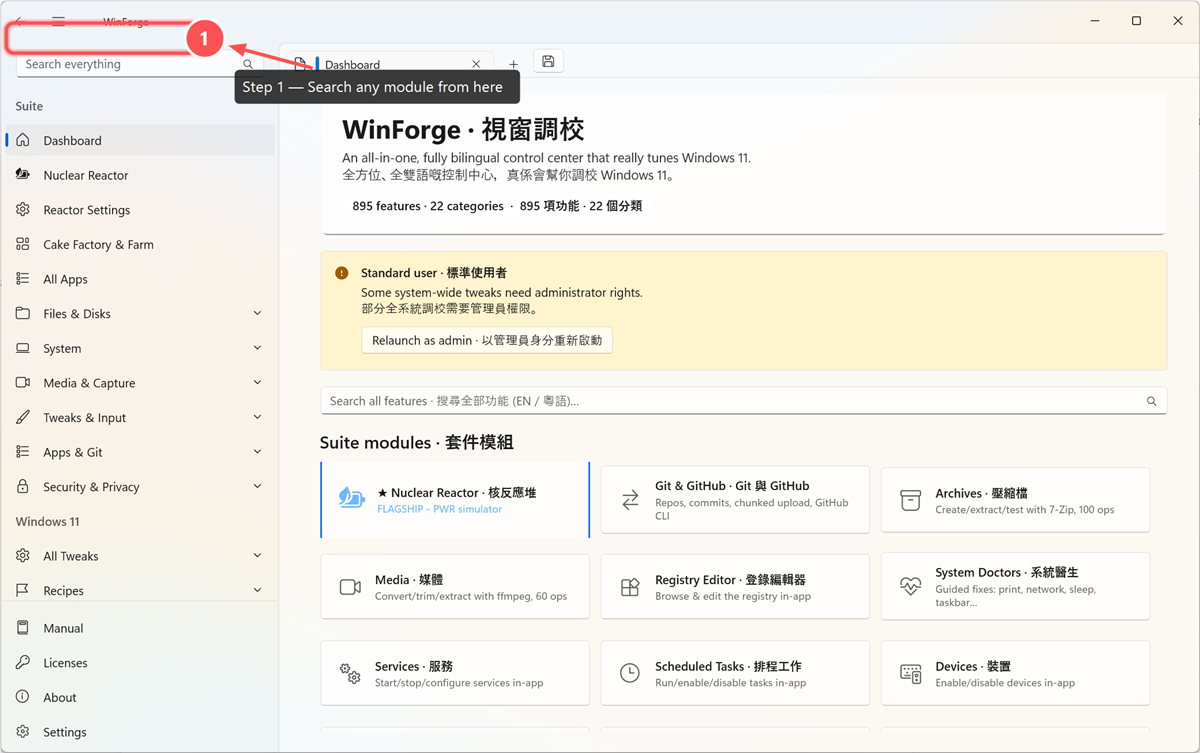Click the All Apps list icon
The width and height of the screenshot is (1200, 753).
[23, 279]
